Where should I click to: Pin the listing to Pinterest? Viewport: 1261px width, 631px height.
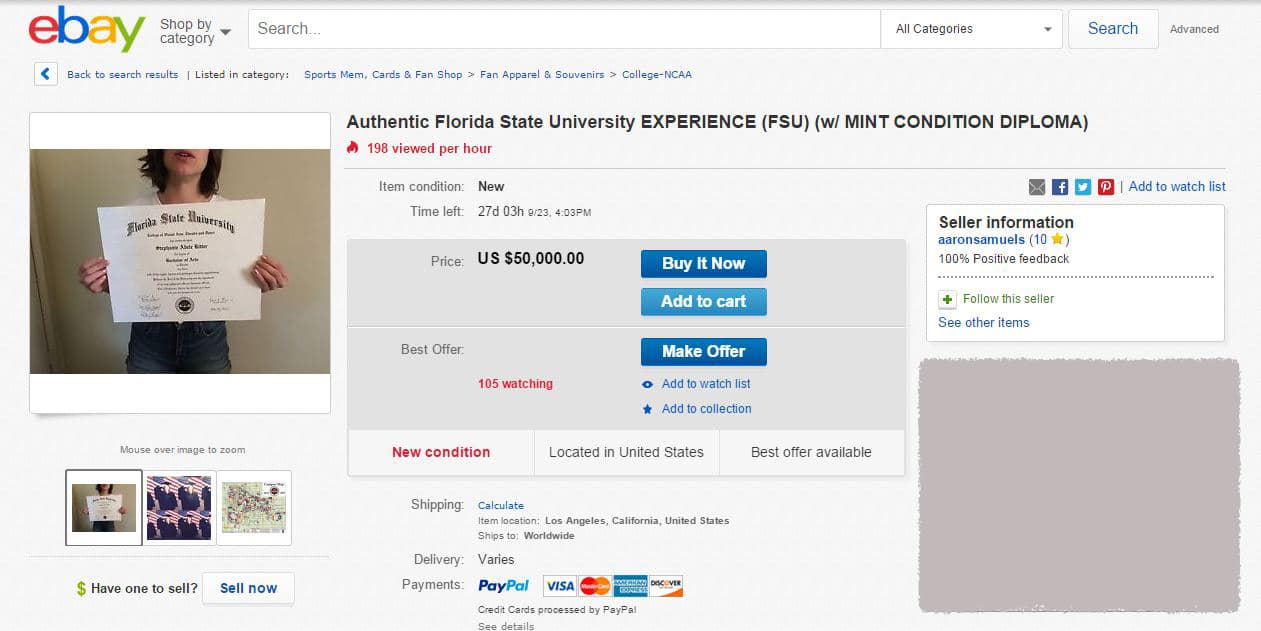pyautogui.click(x=1105, y=186)
